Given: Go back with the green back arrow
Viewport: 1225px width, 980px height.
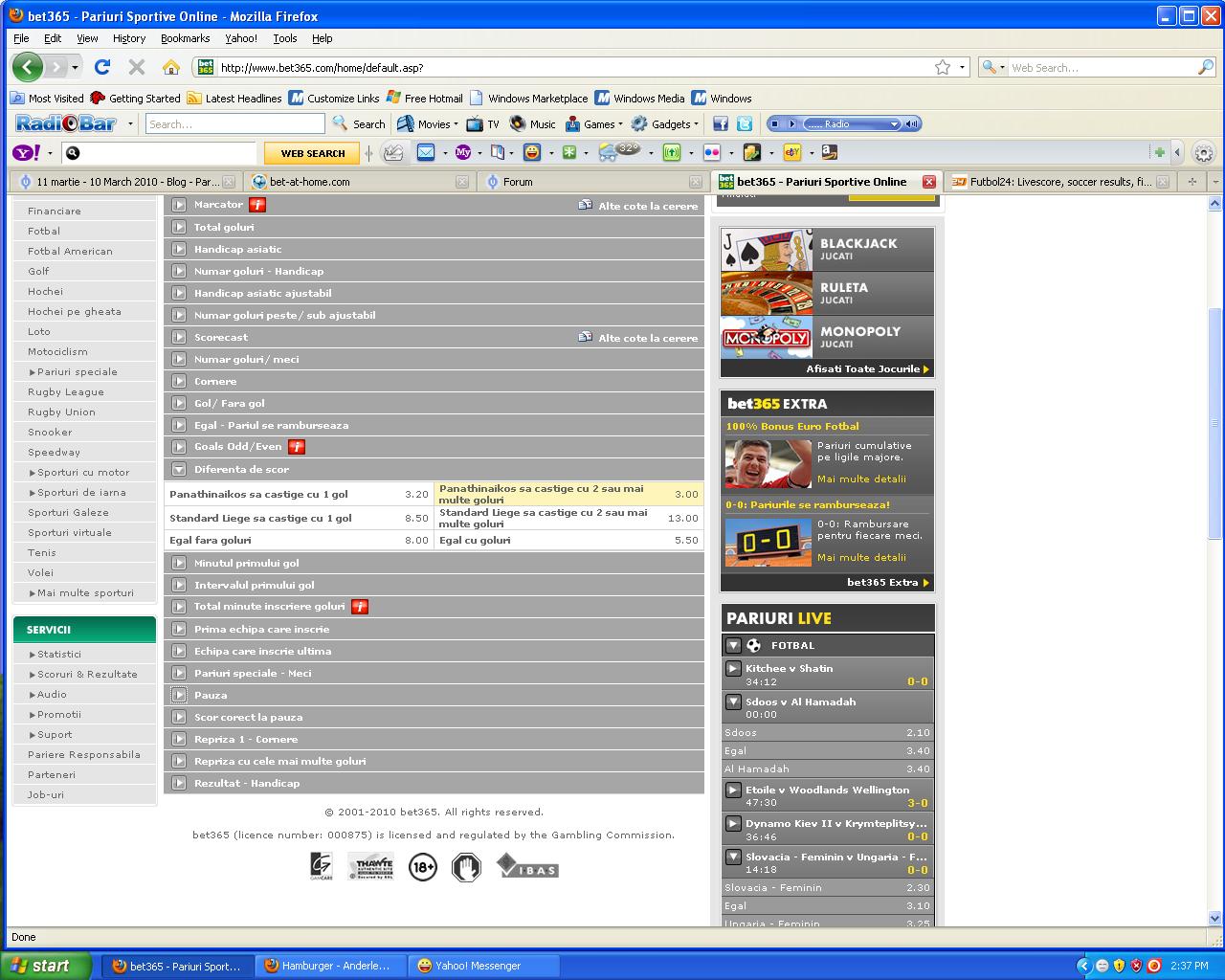Looking at the screenshot, I should pos(28,67).
